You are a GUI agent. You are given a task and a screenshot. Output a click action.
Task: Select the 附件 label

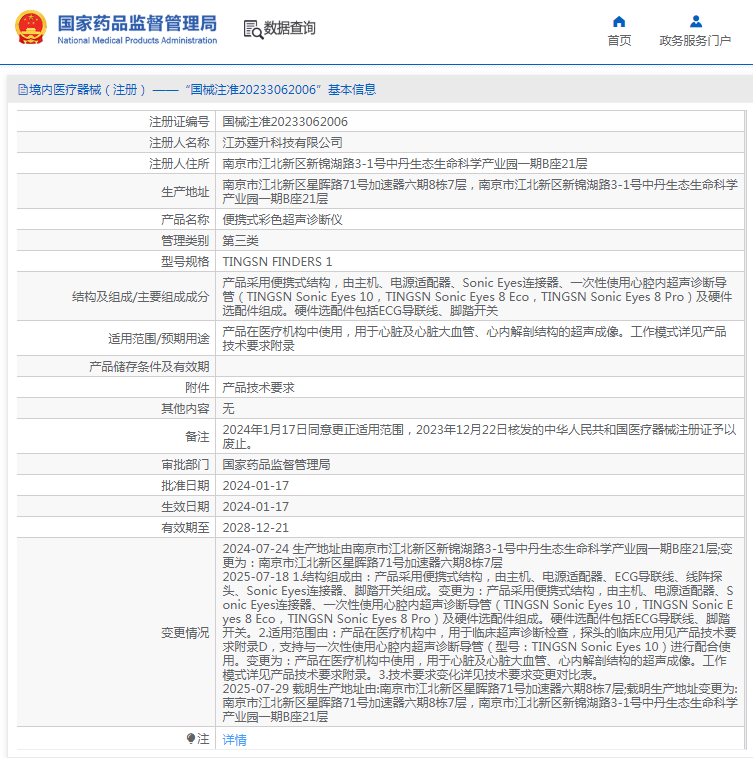[x=197, y=388]
